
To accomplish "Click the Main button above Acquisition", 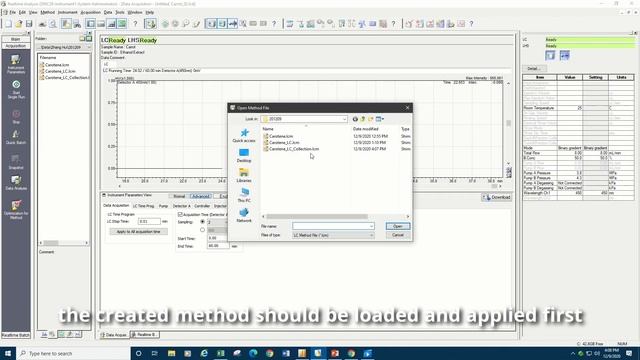I will pyautogui.click(x=16, y=39).
